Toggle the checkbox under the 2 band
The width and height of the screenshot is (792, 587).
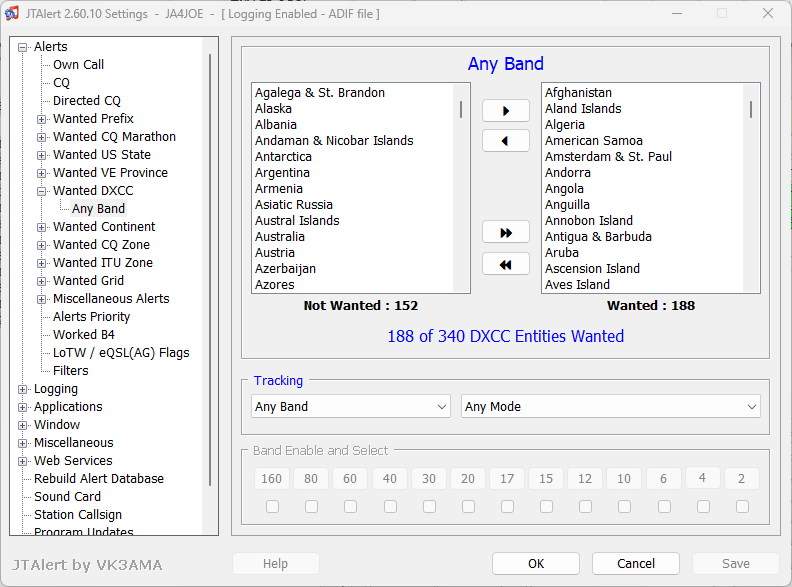tap(742, 506)
